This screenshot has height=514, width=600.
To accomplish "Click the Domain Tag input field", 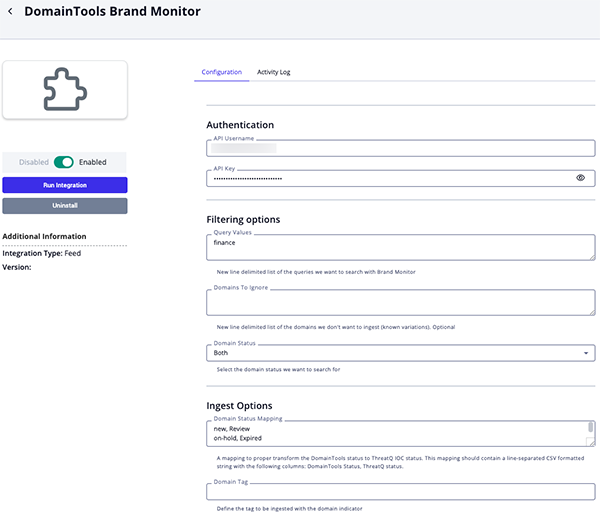I will coord(401,492).
